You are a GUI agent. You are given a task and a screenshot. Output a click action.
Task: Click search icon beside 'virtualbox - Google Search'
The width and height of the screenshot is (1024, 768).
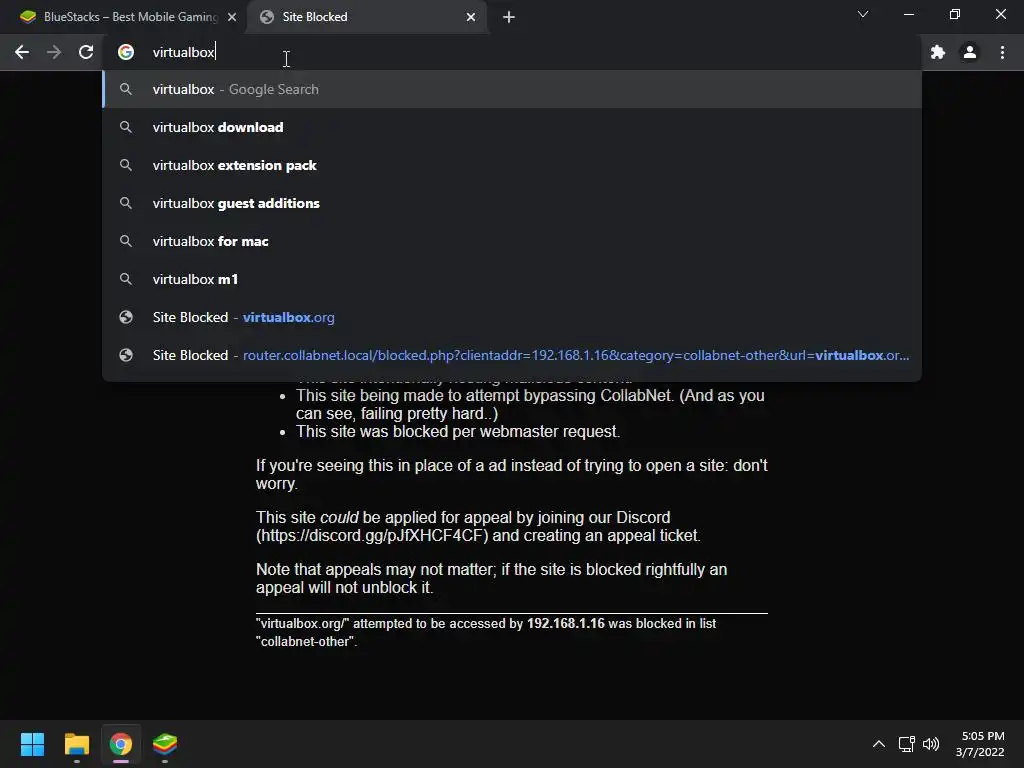tap(126, 89)
